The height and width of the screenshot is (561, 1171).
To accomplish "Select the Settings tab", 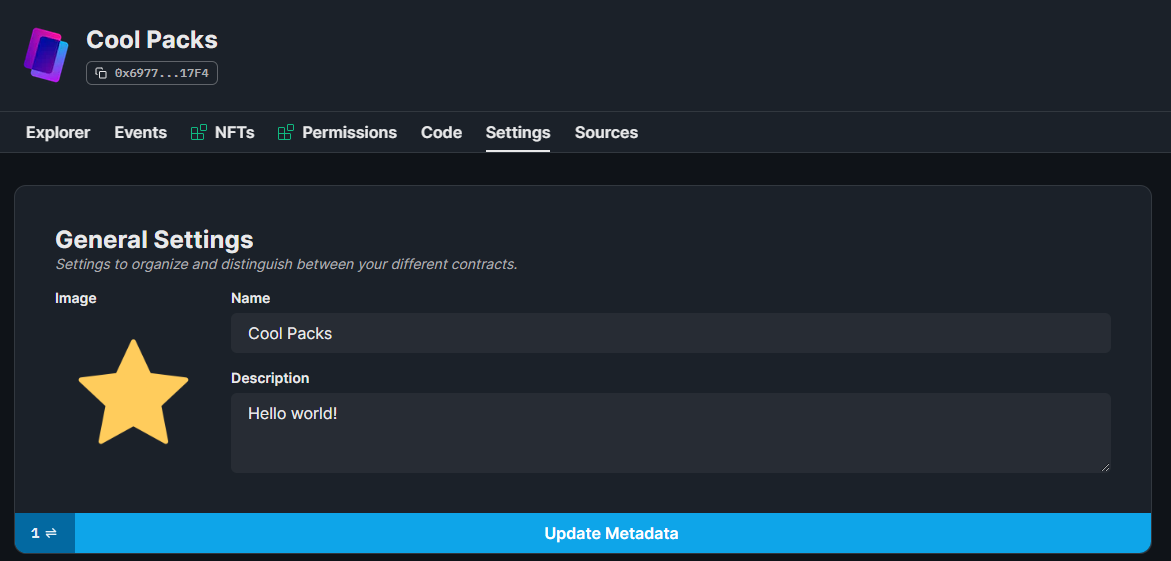I will click(x=518, y=132).
